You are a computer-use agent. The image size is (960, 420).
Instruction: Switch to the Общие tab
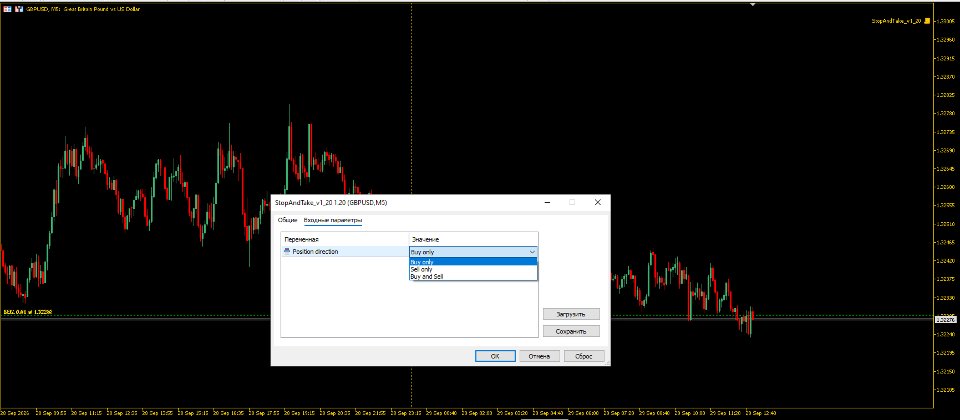[287, 220]
